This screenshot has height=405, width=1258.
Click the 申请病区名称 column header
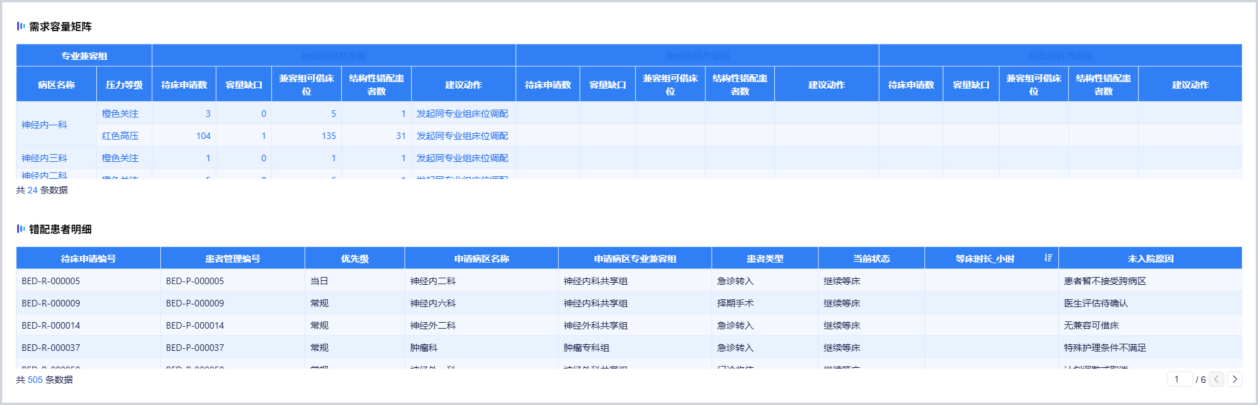tap(482, 258)
